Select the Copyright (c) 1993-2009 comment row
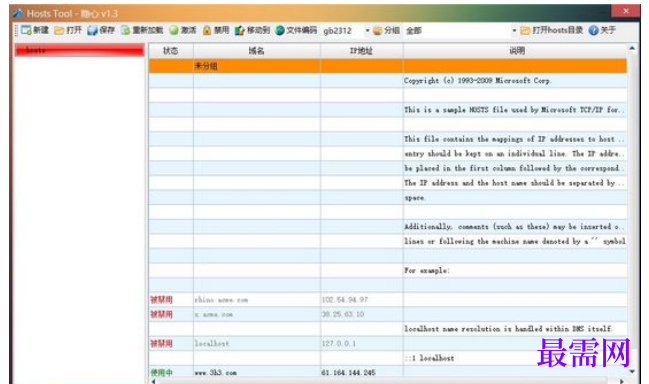Image resolution: width=649 pixels, height=384 pixels. point(388,81)
